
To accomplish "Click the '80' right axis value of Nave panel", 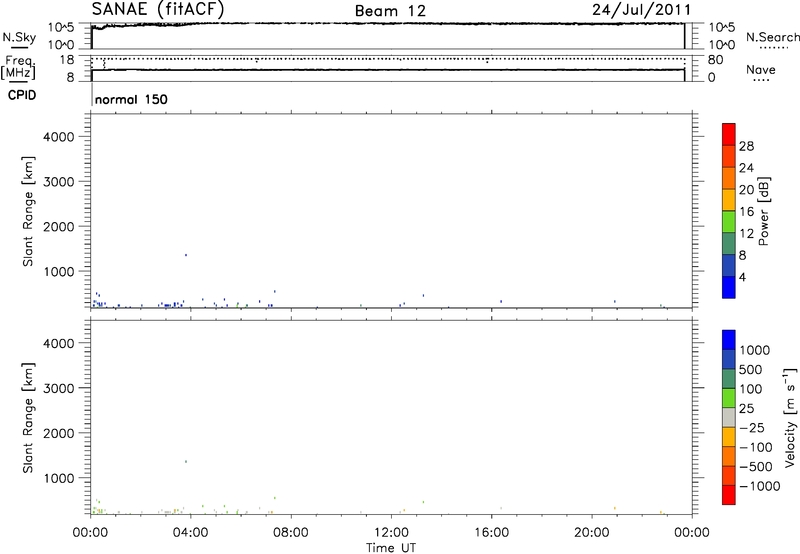I will [x=716, y=60].
